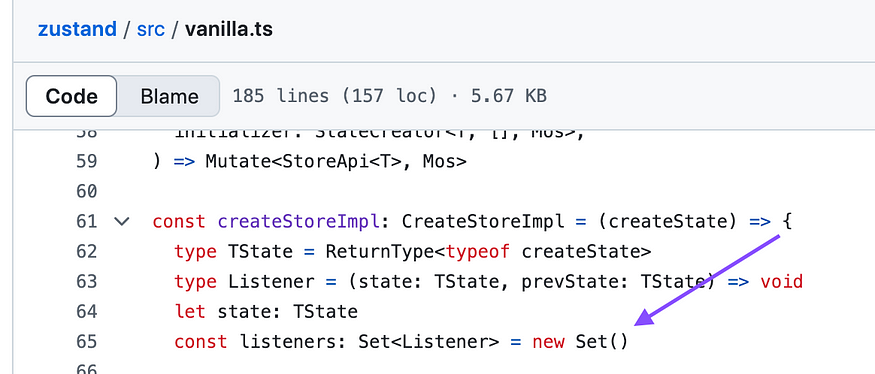Click the CreateStoreImpl type annotation
Image resolution: width=875 pixels, height=374 pixels.
483,222
